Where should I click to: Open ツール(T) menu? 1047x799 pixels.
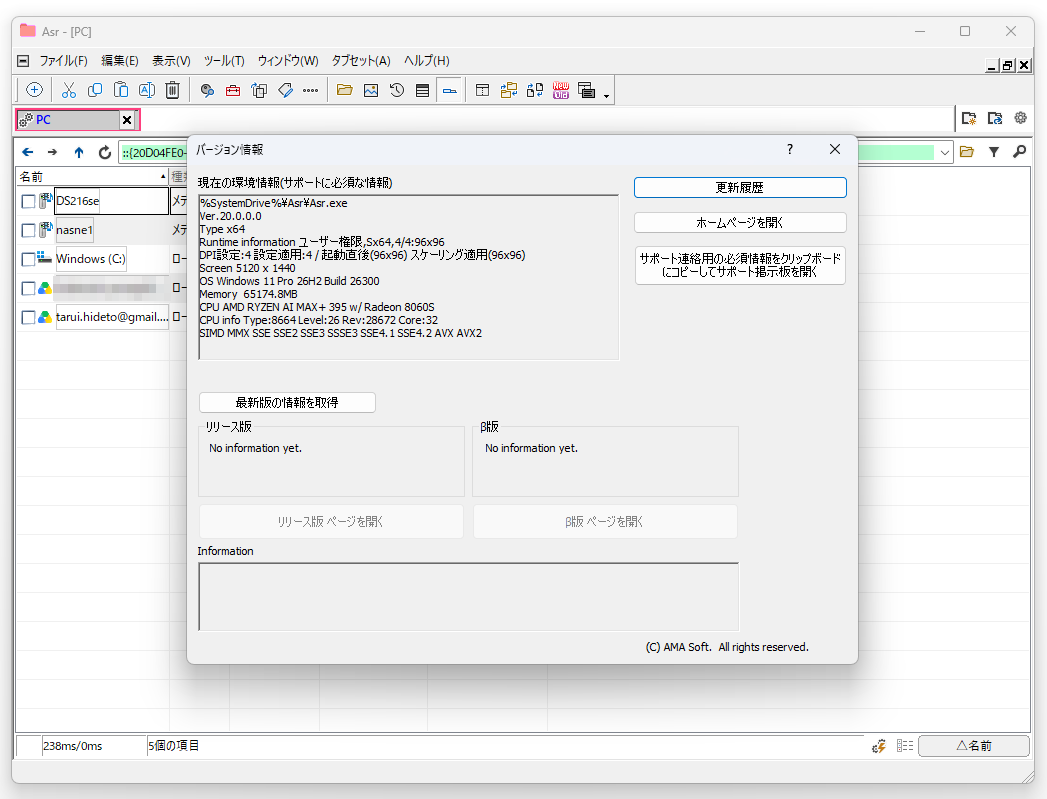[224, 61]
